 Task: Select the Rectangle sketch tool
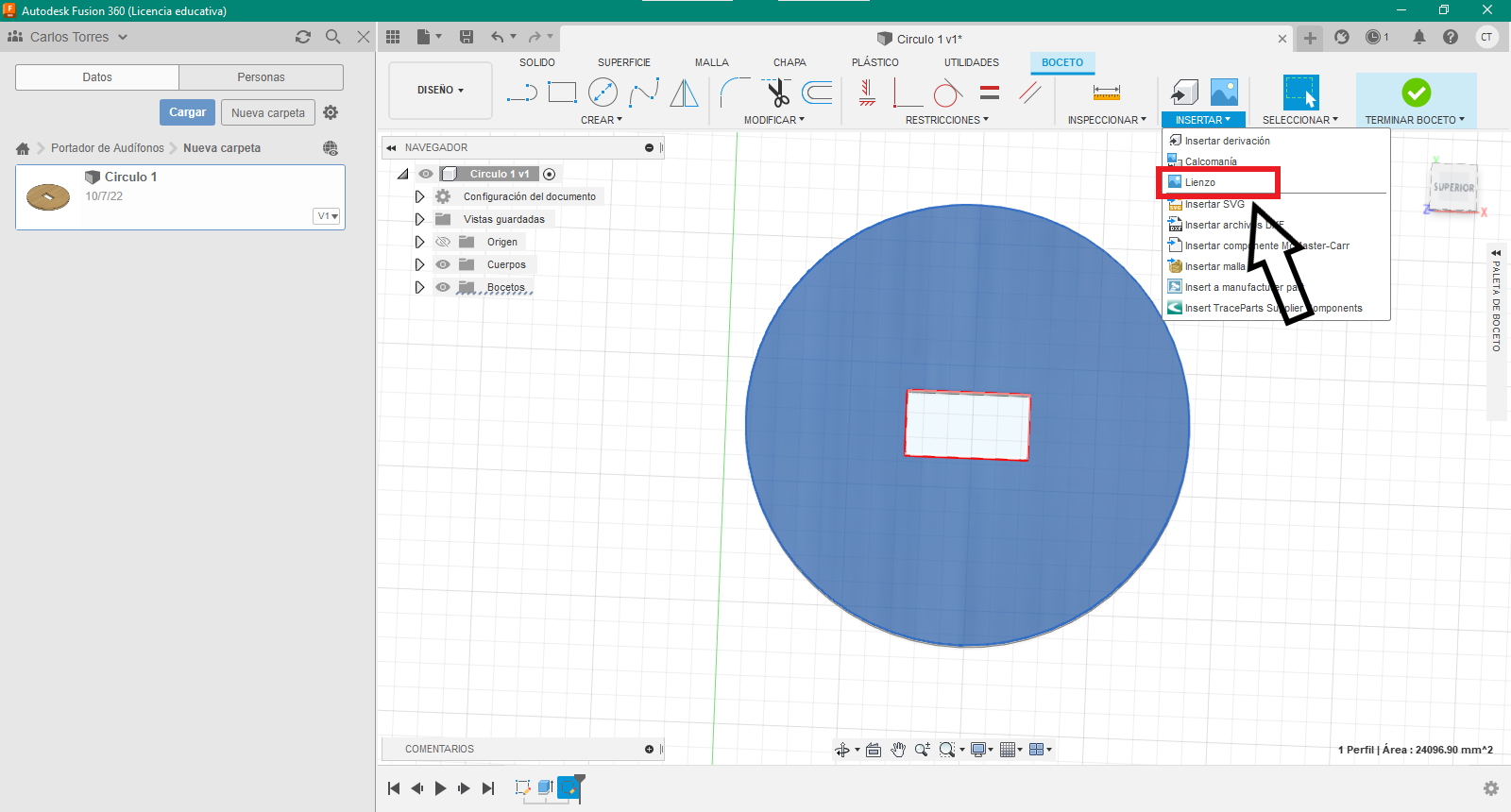562,93
